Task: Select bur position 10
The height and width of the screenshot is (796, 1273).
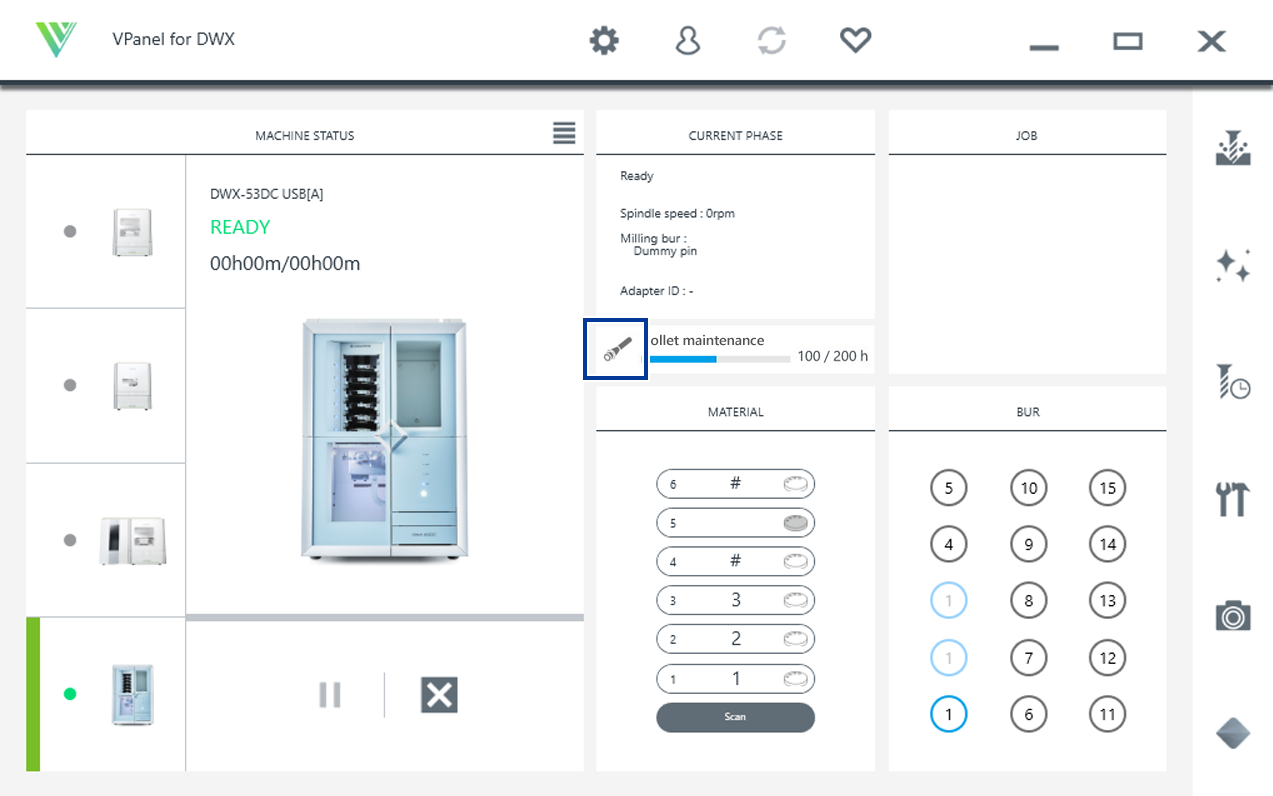Action: pyautogui.click(x=1028, y=488)
